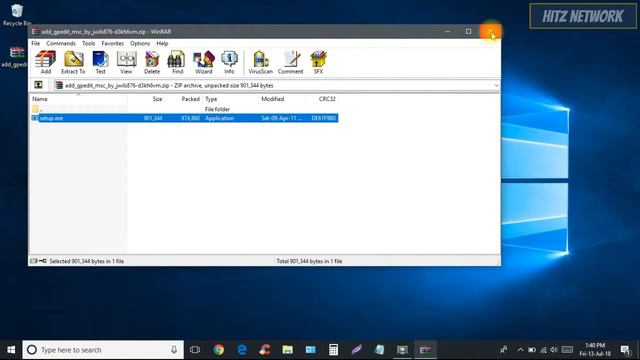Screen dimensions: 640x360
Task: Select the add_gpedit archive desktop icon
Action: click(16, 57)
